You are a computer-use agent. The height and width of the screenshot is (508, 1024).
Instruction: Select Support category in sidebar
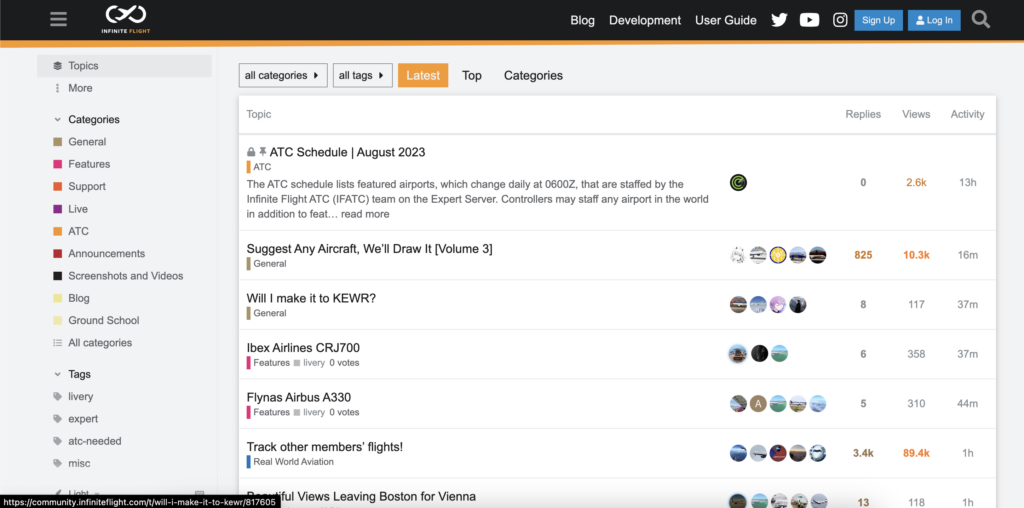(87, 186)
